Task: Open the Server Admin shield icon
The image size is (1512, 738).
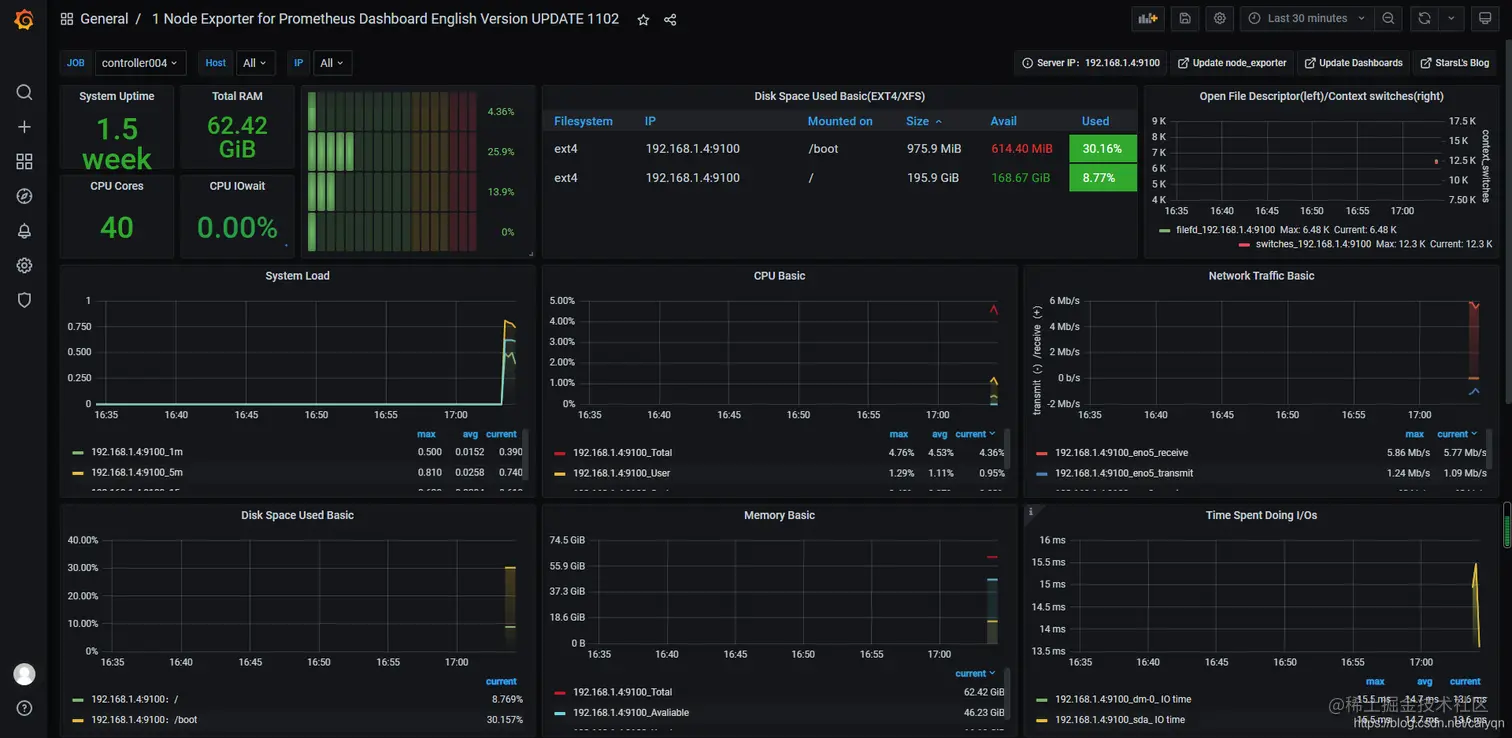Action: point(24,300)
